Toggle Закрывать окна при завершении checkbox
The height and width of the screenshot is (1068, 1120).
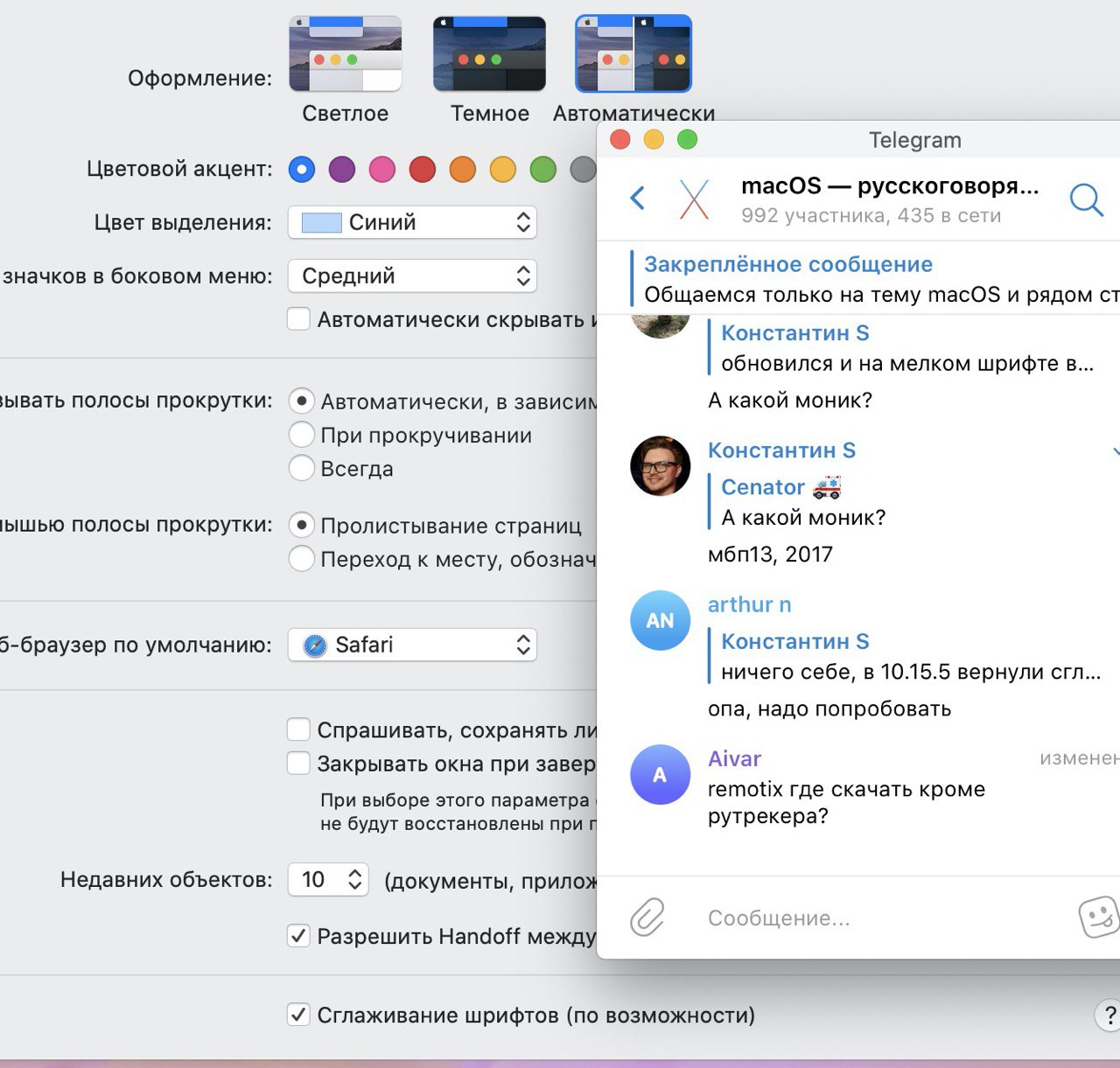[x=299, y=764]
